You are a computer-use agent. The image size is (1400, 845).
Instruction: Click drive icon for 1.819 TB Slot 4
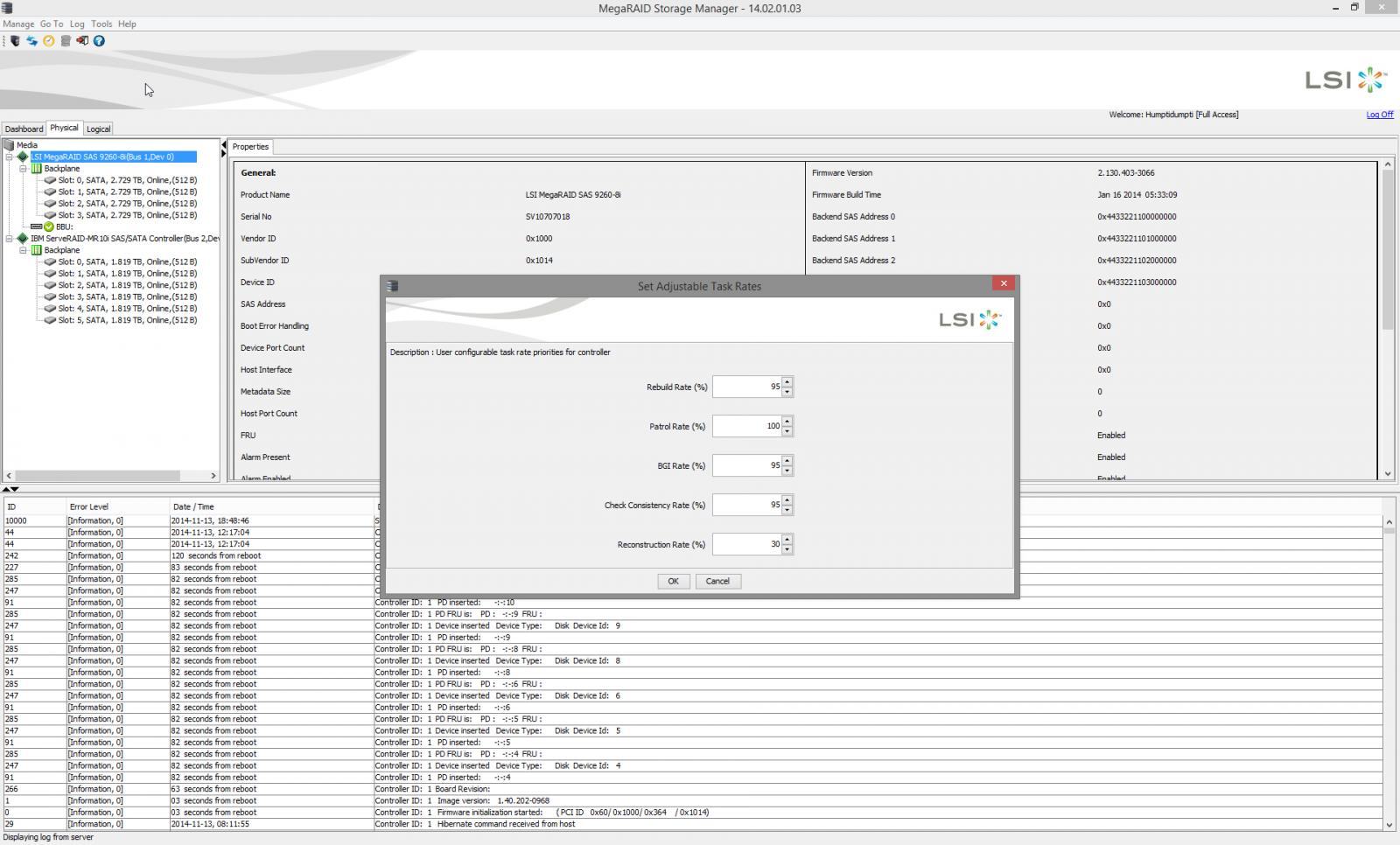coord(50,309)
